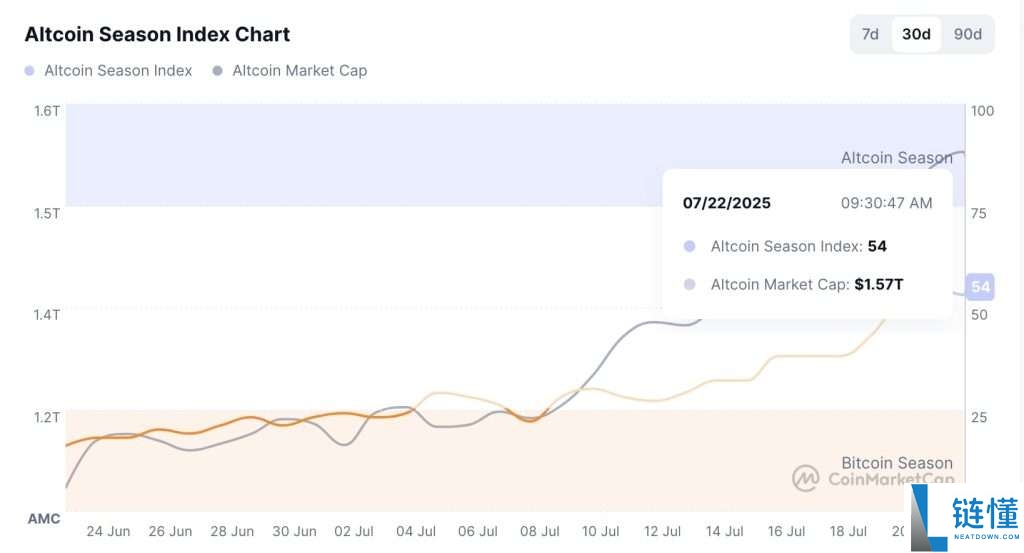Screen dimensions: 1024x553
Task: Click the 24 Jun date axis label
Action: pyautogui.click(x=108, y=531)
